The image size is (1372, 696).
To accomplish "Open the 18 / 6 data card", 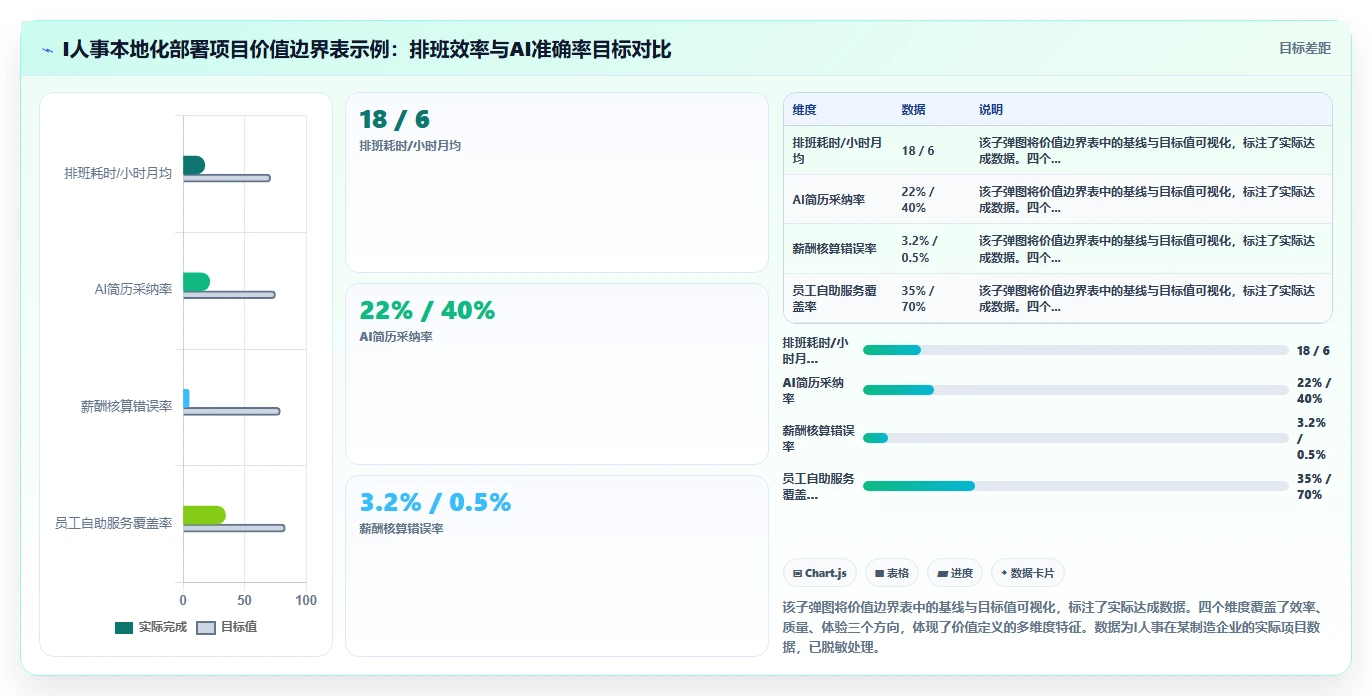I will [557, 182].
